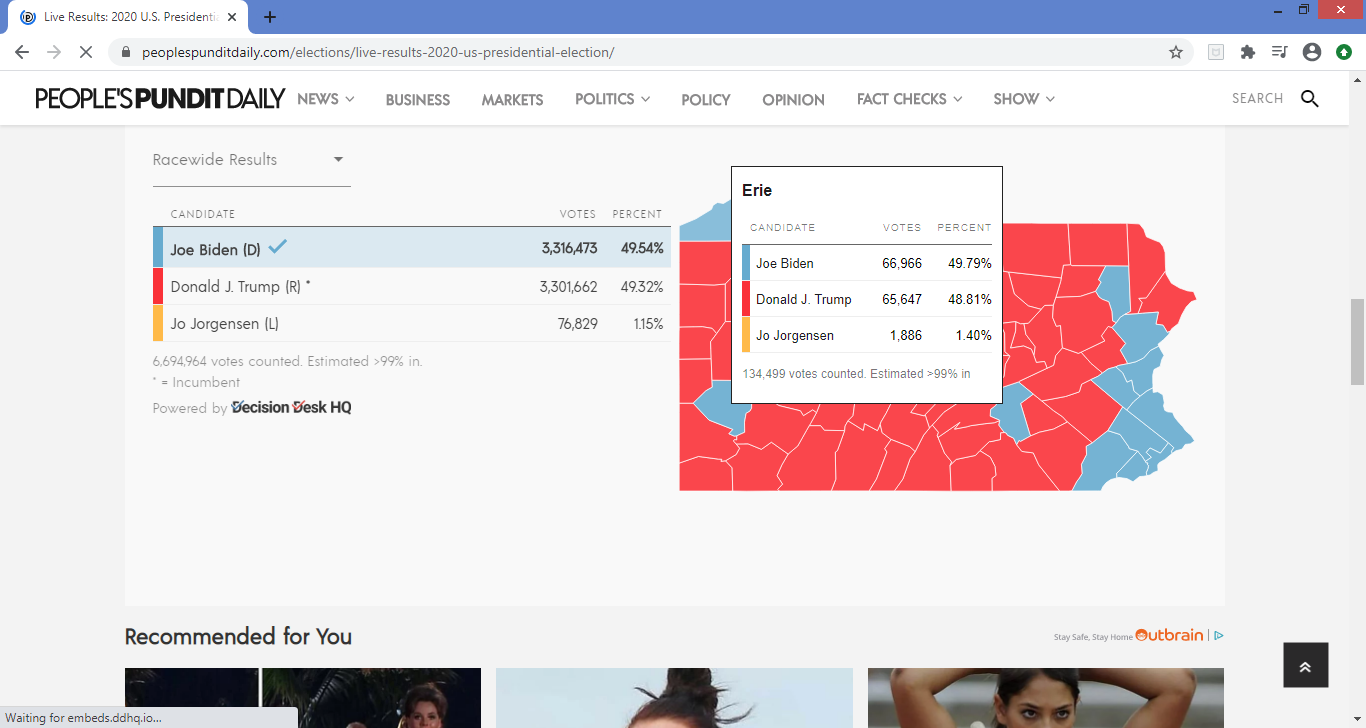
Task: Click the 6,694,964 votes counted note
Action: point(287,361)
